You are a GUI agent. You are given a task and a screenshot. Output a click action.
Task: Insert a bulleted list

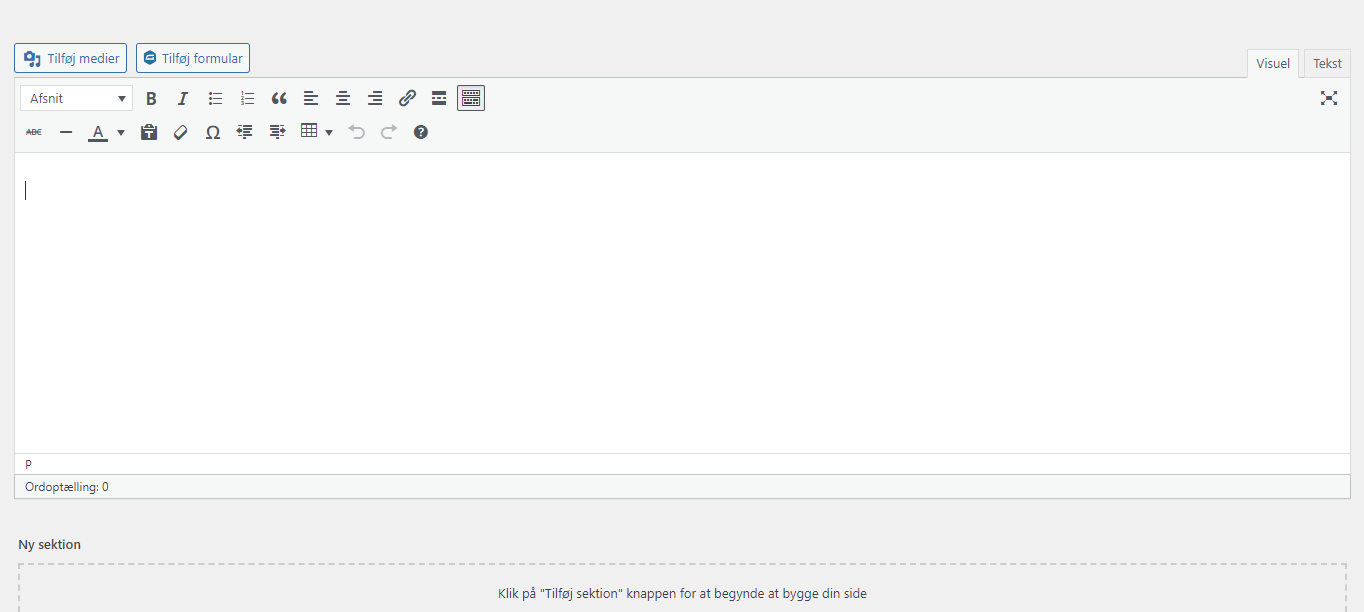(x=215, y=98)
